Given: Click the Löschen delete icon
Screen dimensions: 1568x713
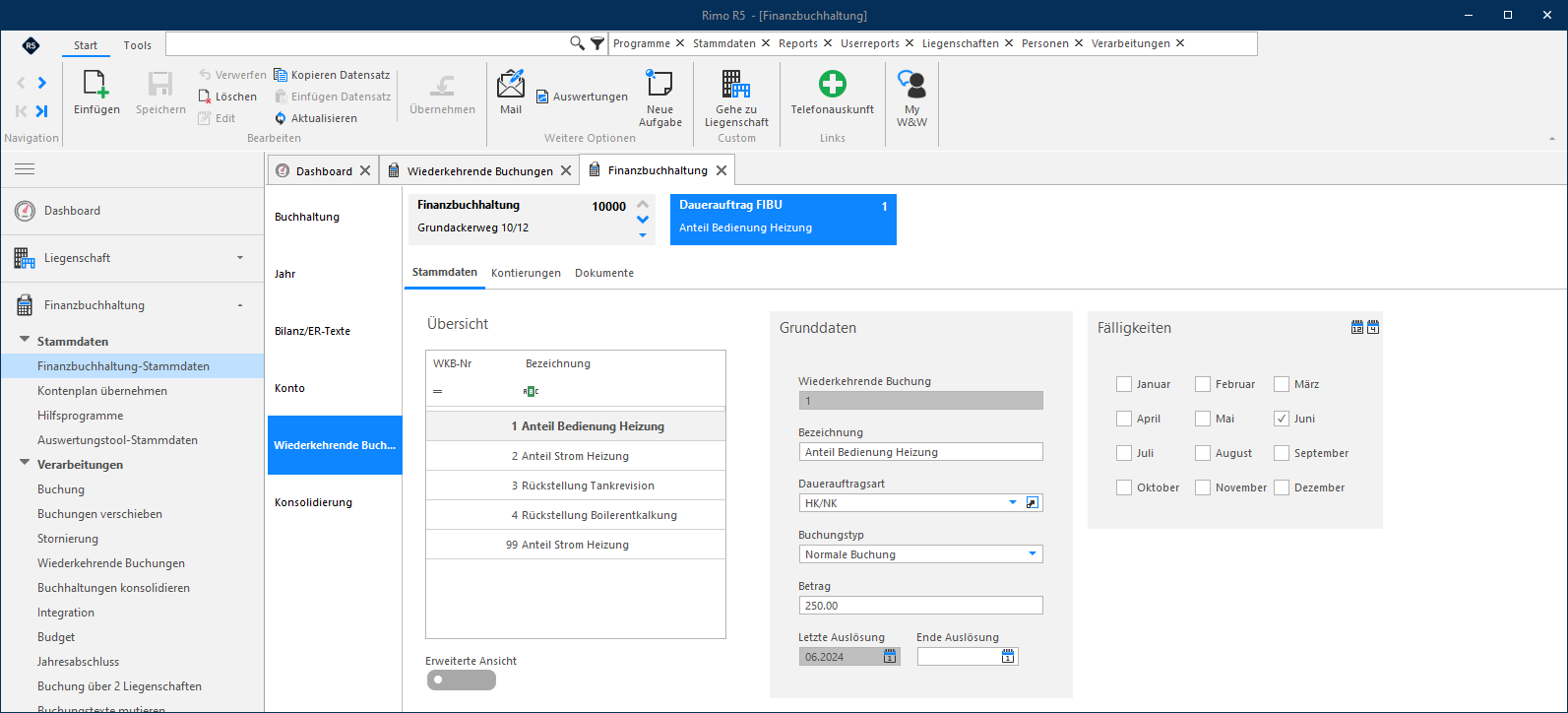Looking at the screenshot, I should tap(205, 97).
